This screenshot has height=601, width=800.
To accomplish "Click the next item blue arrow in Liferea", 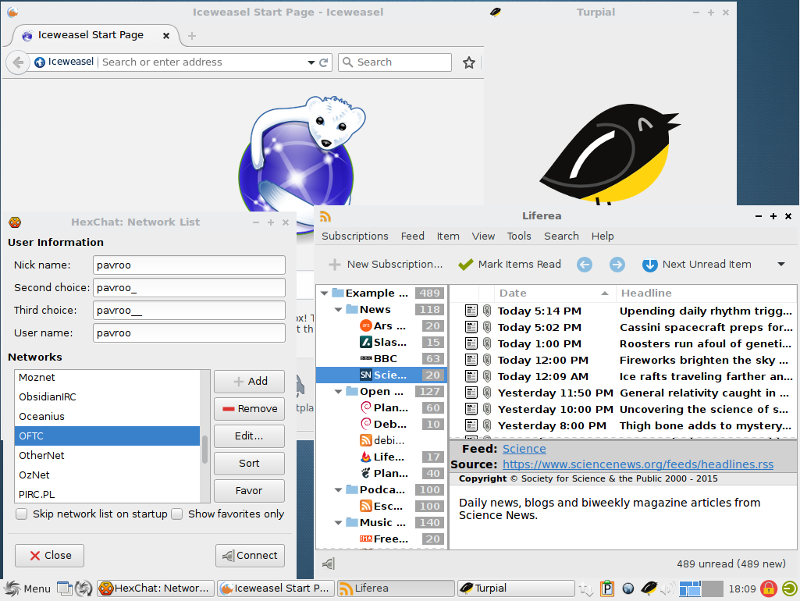I will (617, 264).
